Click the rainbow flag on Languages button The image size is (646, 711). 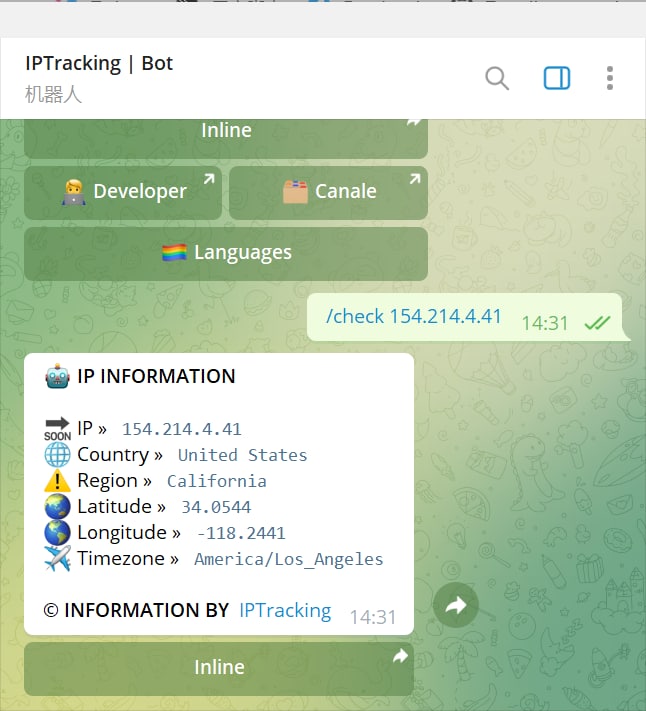[174, 253]
